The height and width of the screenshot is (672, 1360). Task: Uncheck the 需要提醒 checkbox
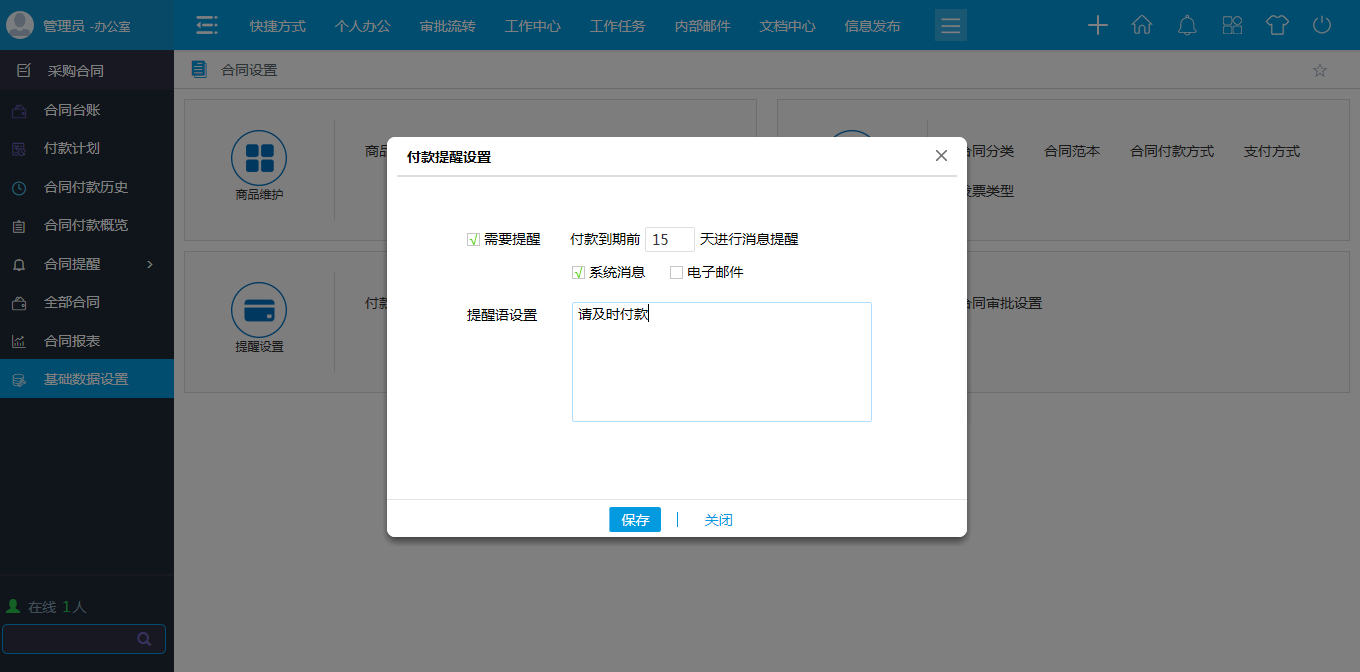pos(471,239)
